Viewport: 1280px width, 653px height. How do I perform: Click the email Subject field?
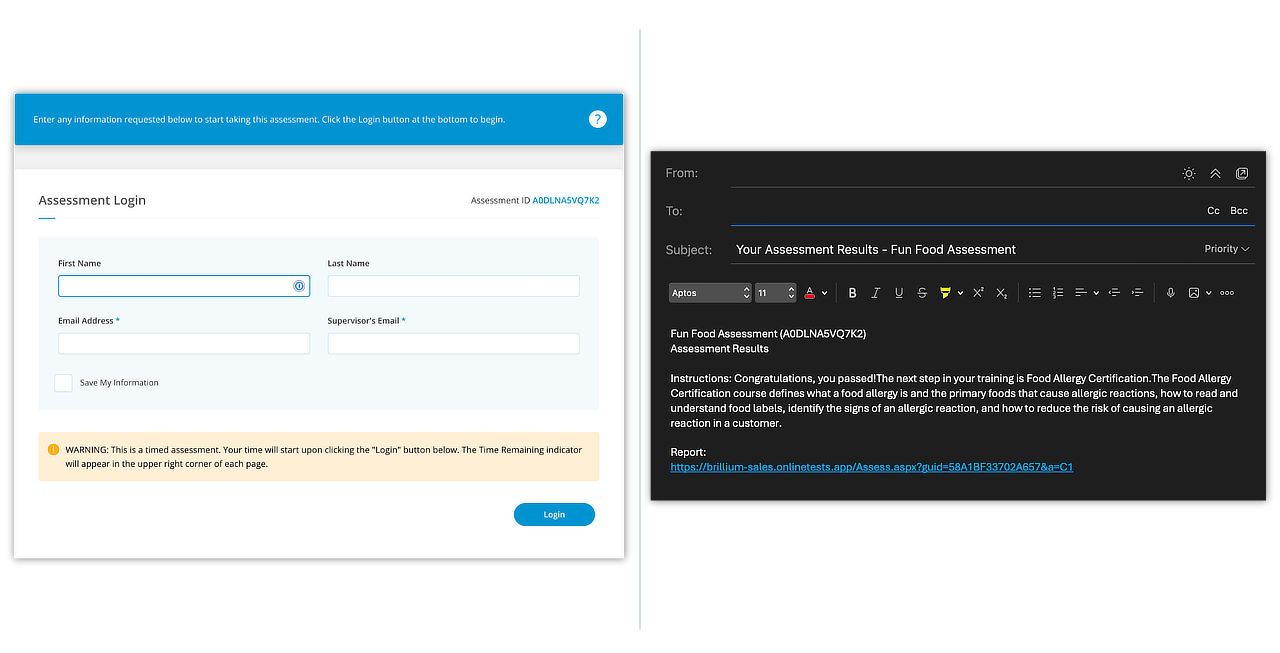(965, 249)
